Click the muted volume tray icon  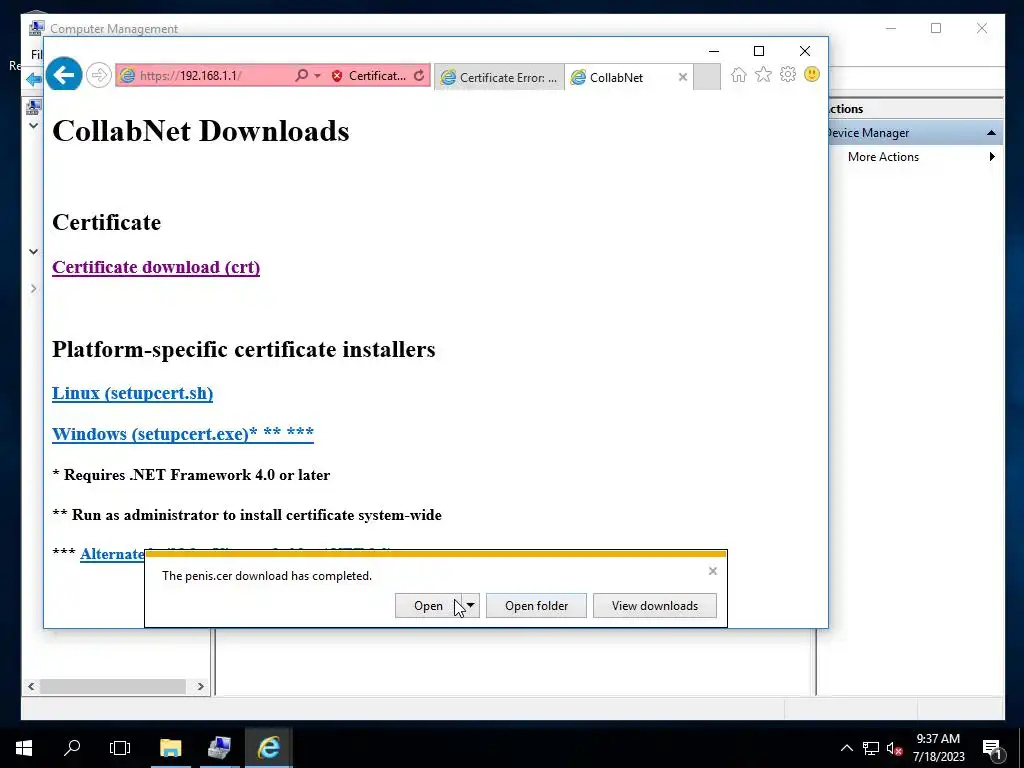coord(894,748)
